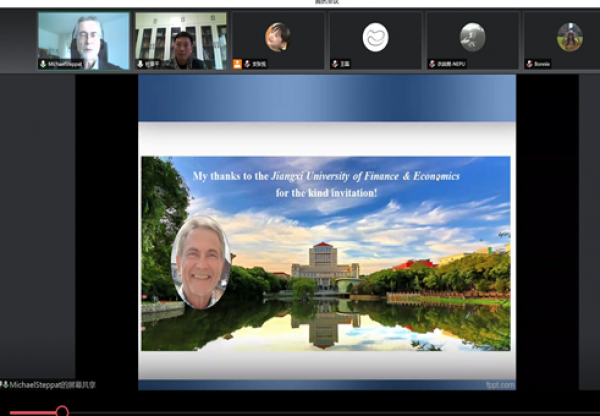Click the gray avatar on the NEPU participant tile
The image size is (600, 416).
[x=472, y=37]
